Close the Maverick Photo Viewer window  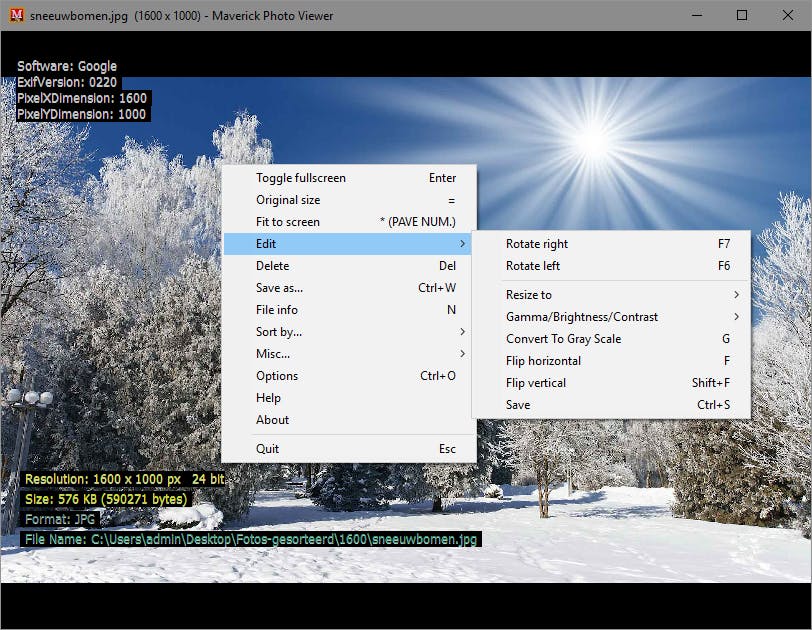787,16
